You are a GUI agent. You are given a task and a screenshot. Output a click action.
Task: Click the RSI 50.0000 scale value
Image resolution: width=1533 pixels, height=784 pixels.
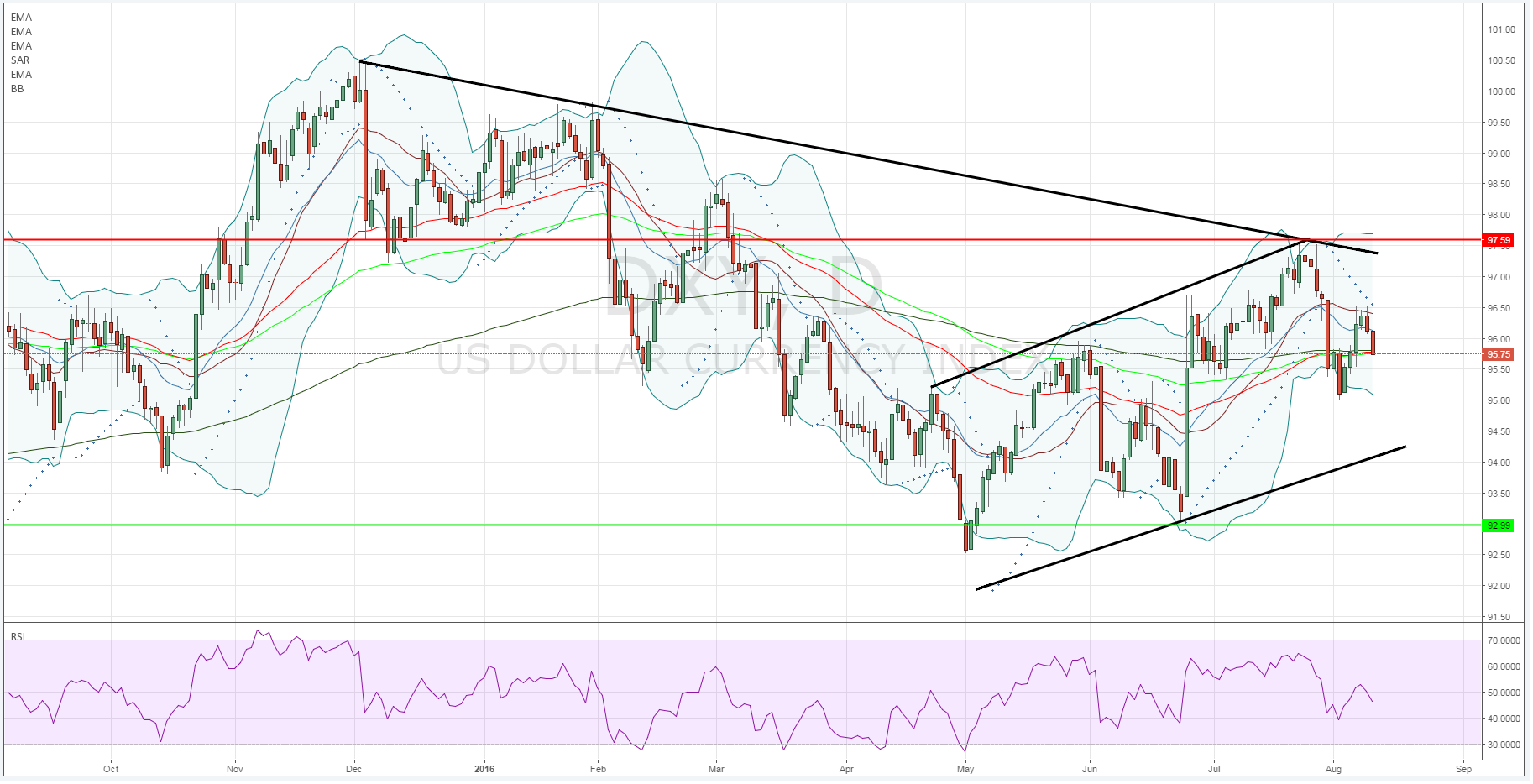click(x=1504, y=693)
